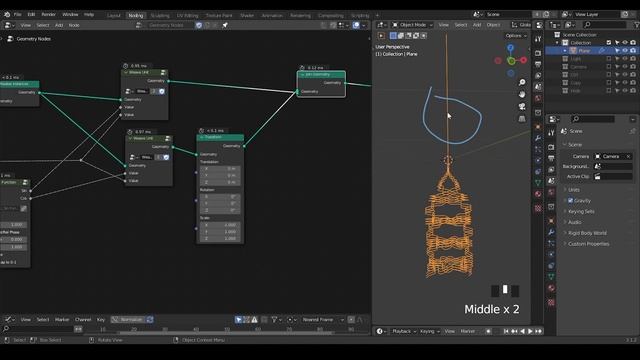Toggle the node tree pin icon
The image size is (640, 360).
225,25
